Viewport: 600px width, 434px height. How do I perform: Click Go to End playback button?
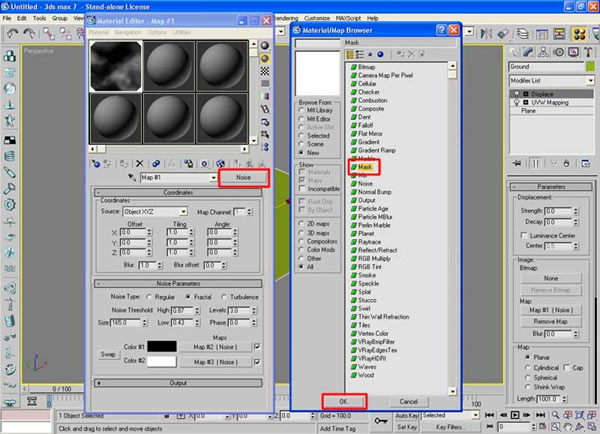pyautogui.click(x=540, y=415)
